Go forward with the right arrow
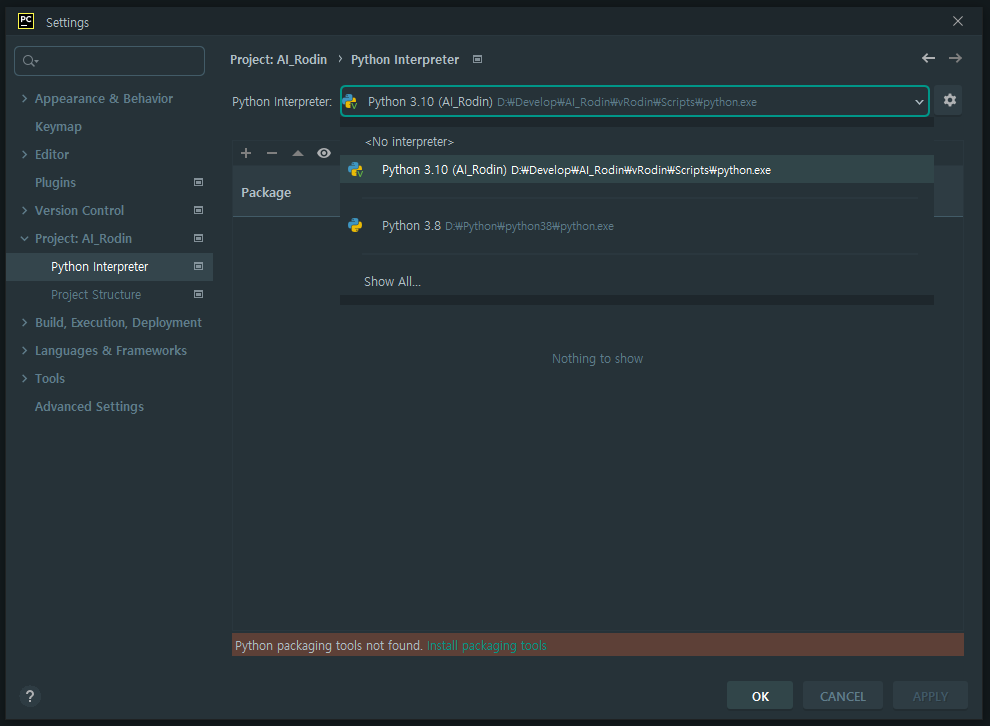The width and height of the screenshot is (990, 726). coord(955,58)
